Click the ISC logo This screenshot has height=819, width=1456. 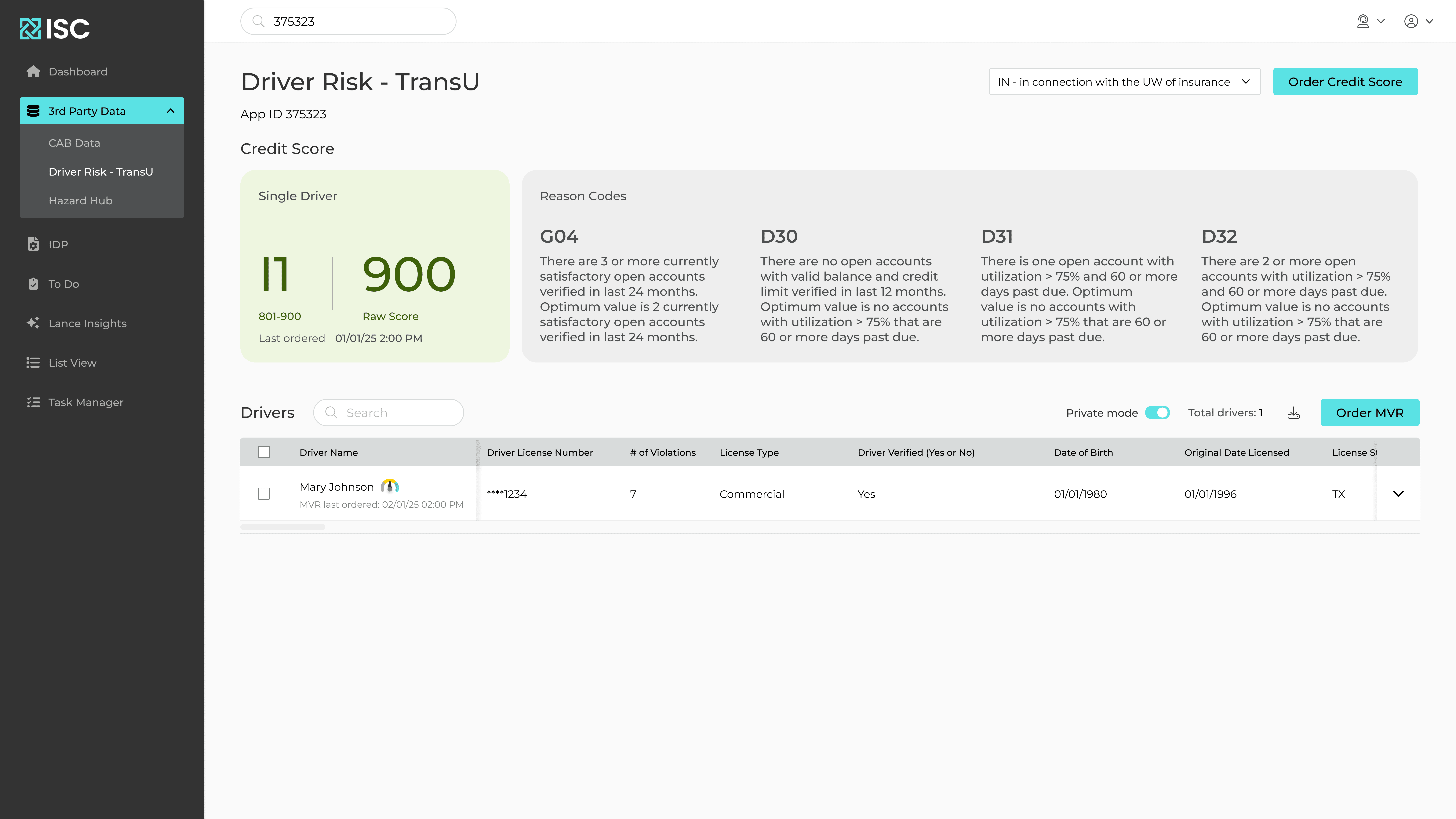(55, 29)
